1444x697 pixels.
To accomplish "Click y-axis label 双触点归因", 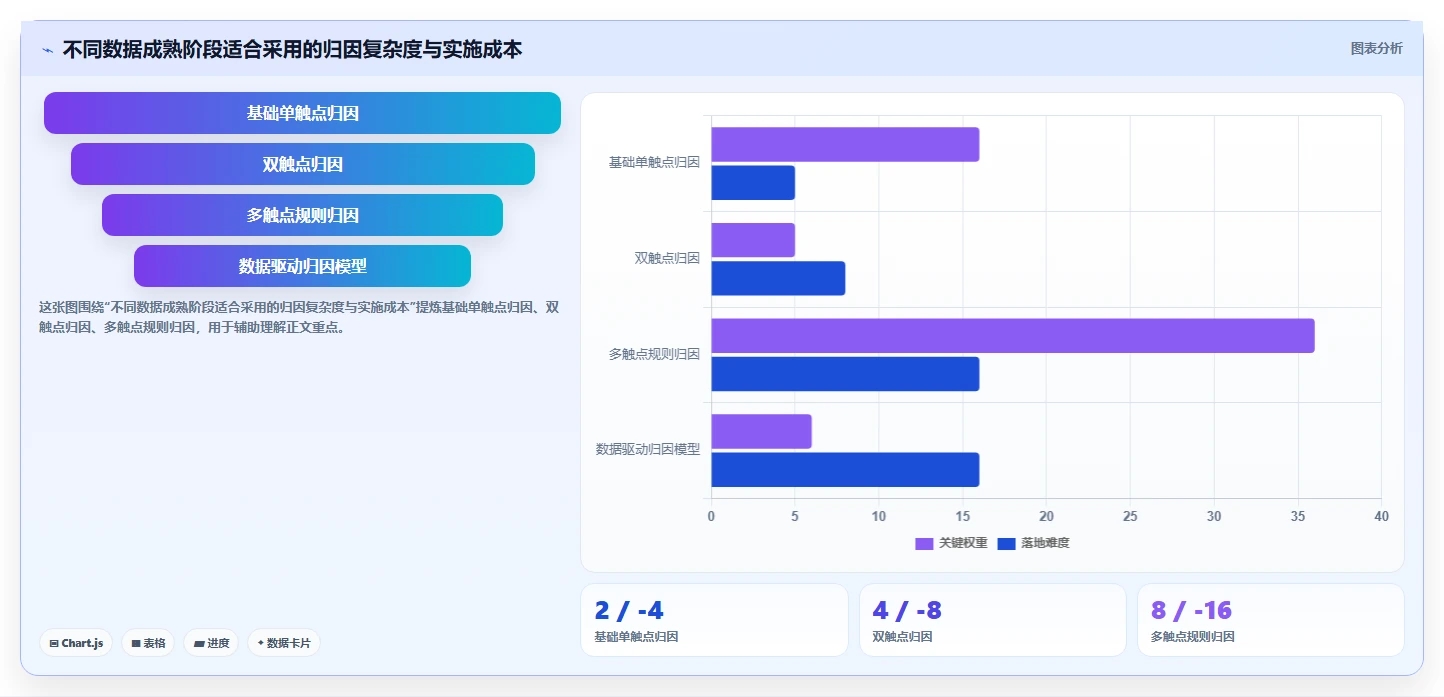I will [667, 258].
